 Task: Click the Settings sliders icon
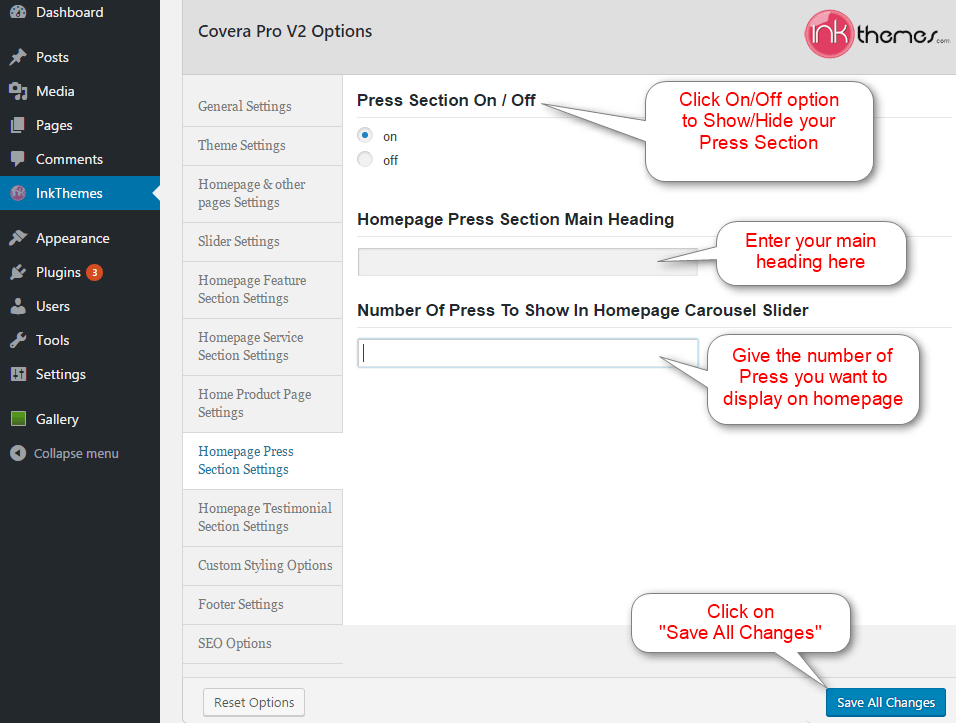coord(18,374)
